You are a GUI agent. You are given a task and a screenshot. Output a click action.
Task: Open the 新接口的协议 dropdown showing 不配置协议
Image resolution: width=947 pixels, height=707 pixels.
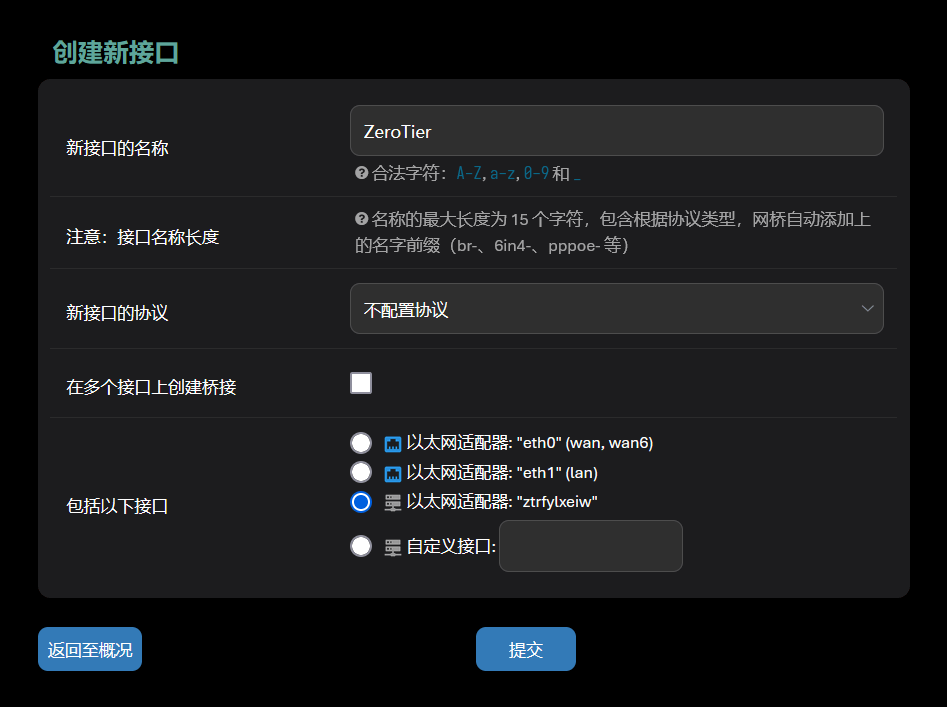pos(600,309)
